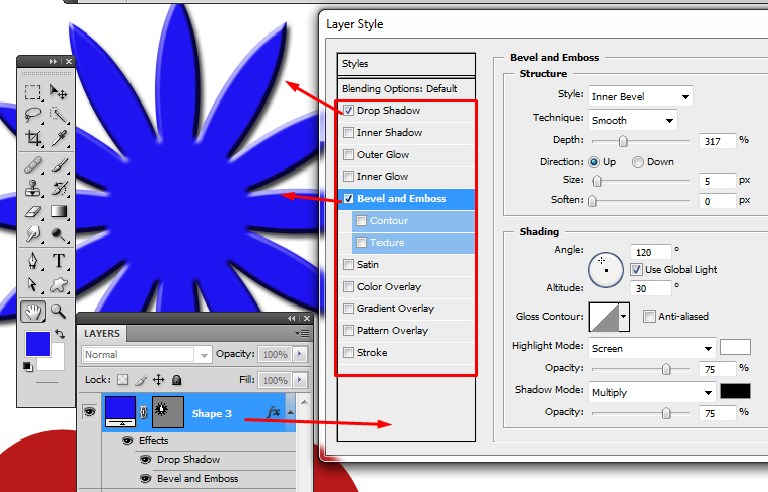Click the Depth slider handle
This screenshot has height=492, width=768.
click(623, 141)
